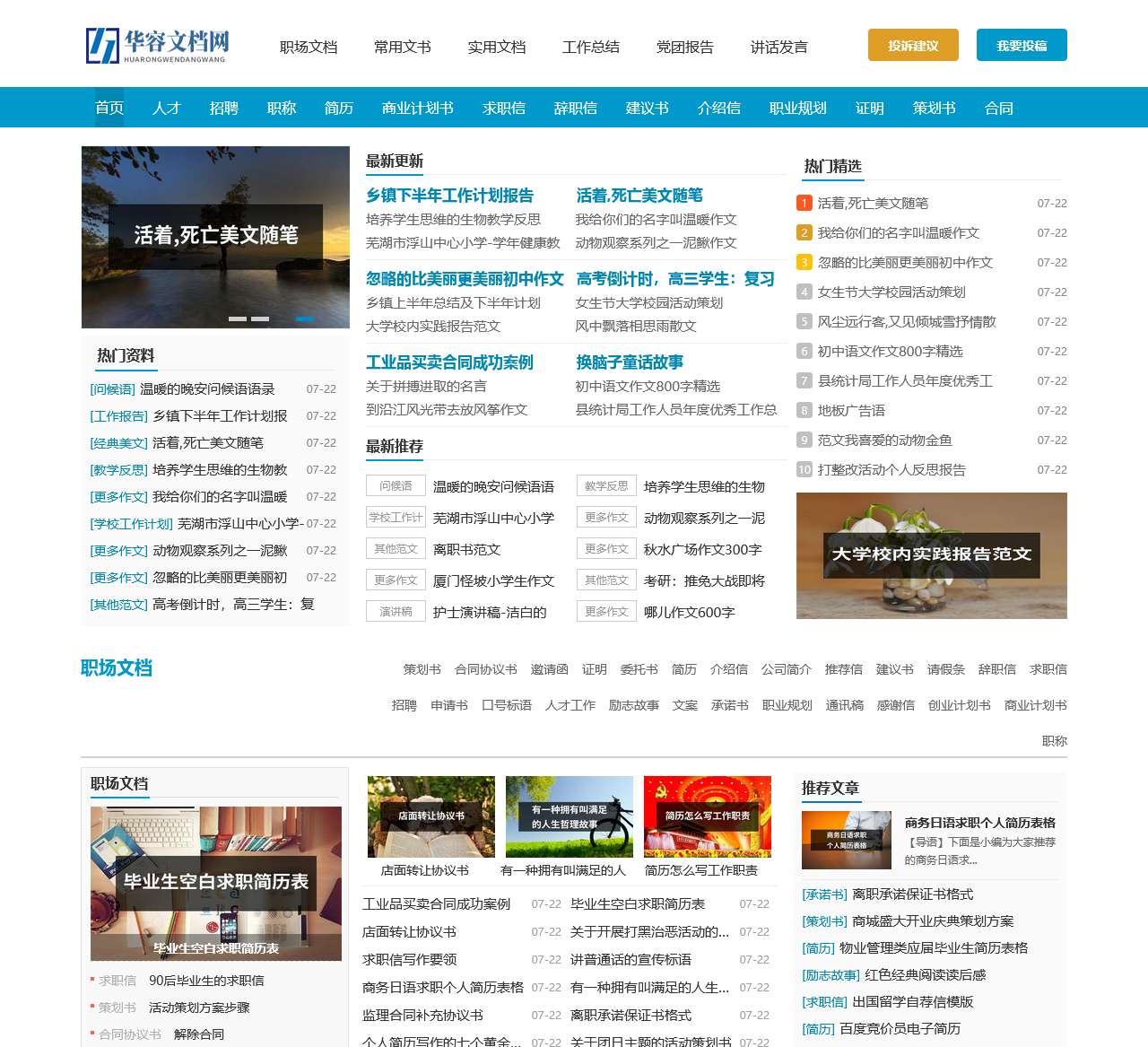Open 讲普通话的宣传标语 link
Screen dimensions: 1148x1047
tap(631, 960)
